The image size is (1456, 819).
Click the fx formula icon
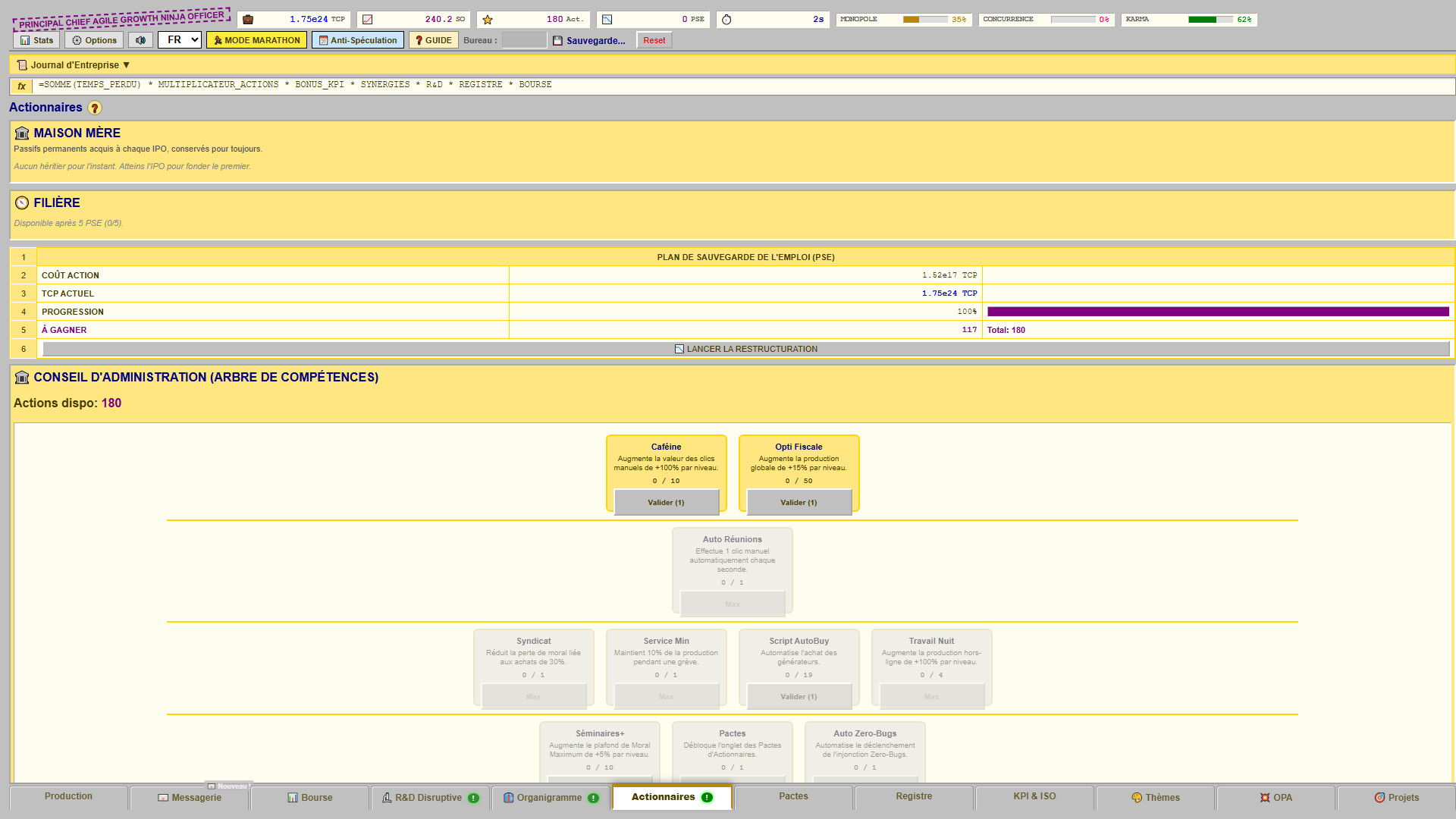point(22,86)
